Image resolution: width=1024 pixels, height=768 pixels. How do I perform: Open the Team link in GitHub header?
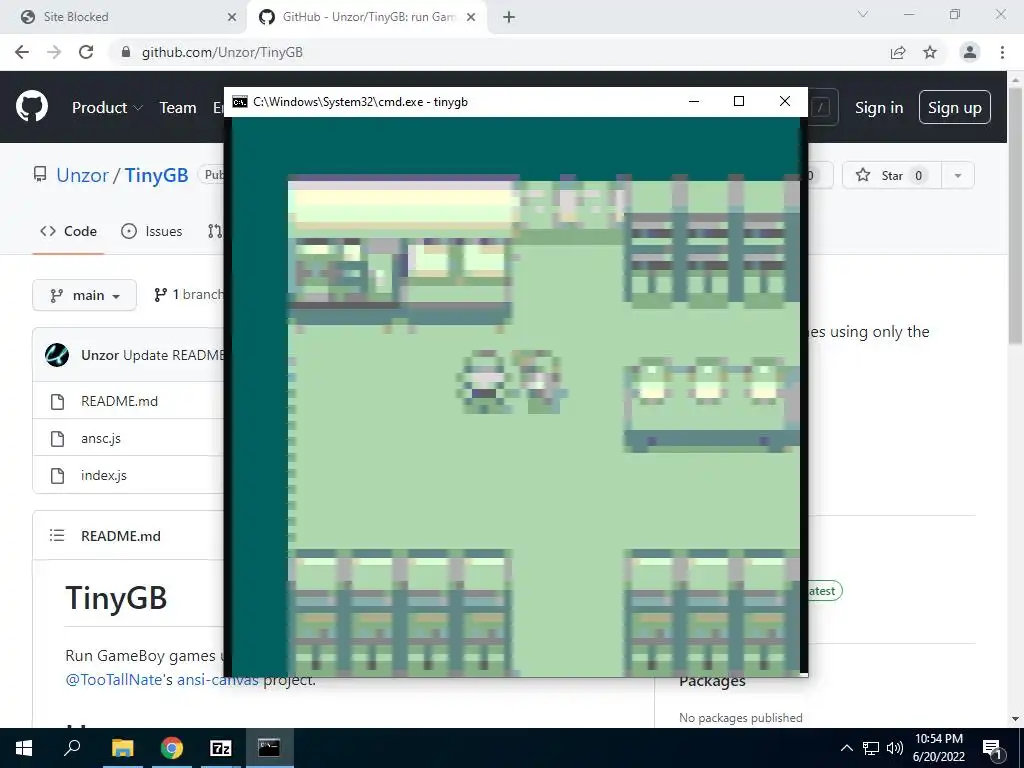178,107
